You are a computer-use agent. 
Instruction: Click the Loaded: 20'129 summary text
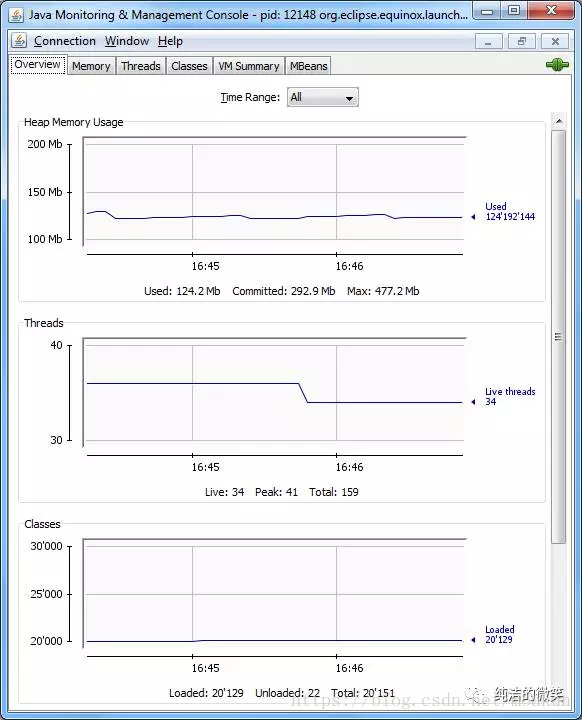(x=206, y=693)
